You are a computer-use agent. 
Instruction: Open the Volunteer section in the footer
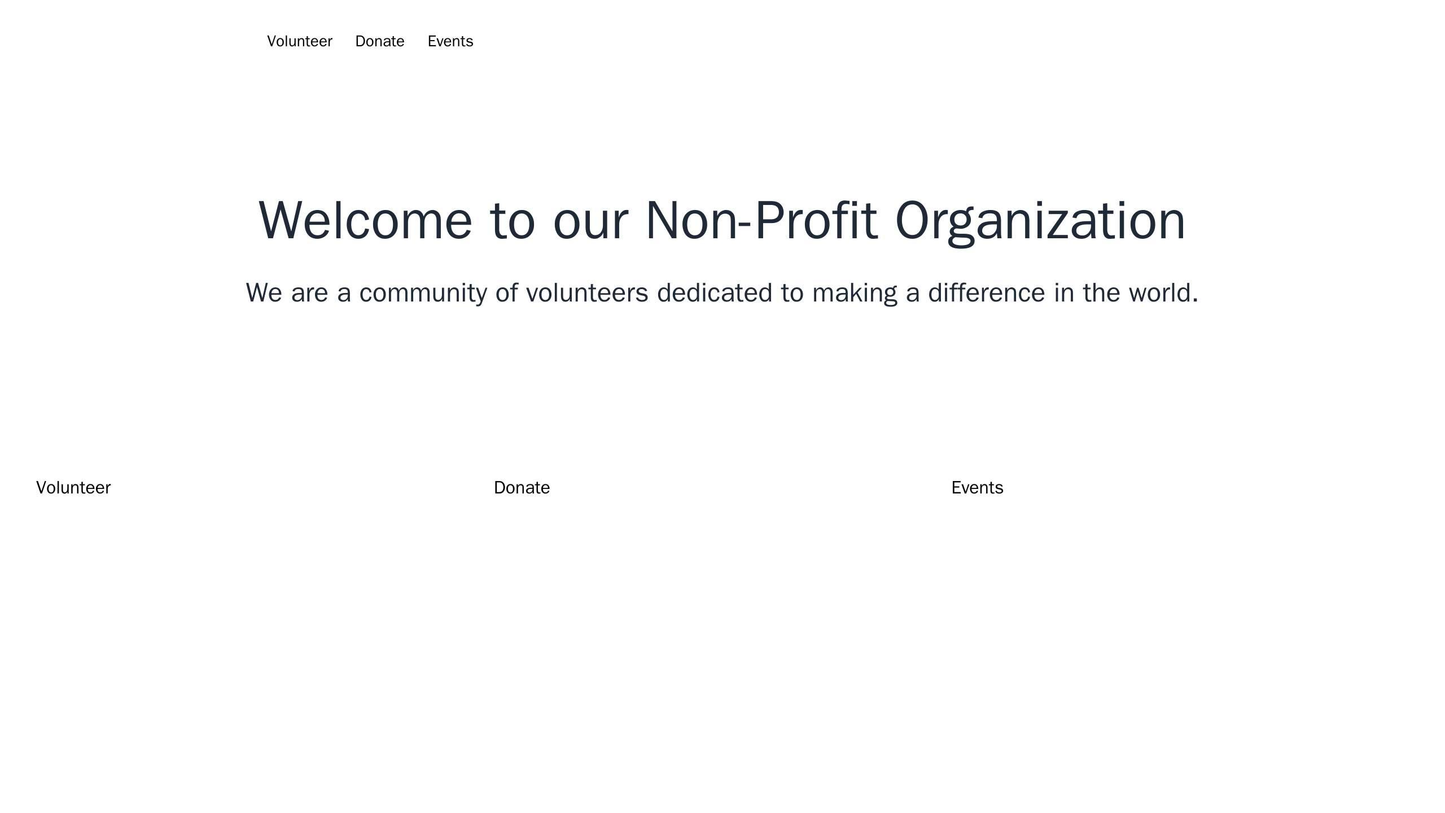pos(73,487)
